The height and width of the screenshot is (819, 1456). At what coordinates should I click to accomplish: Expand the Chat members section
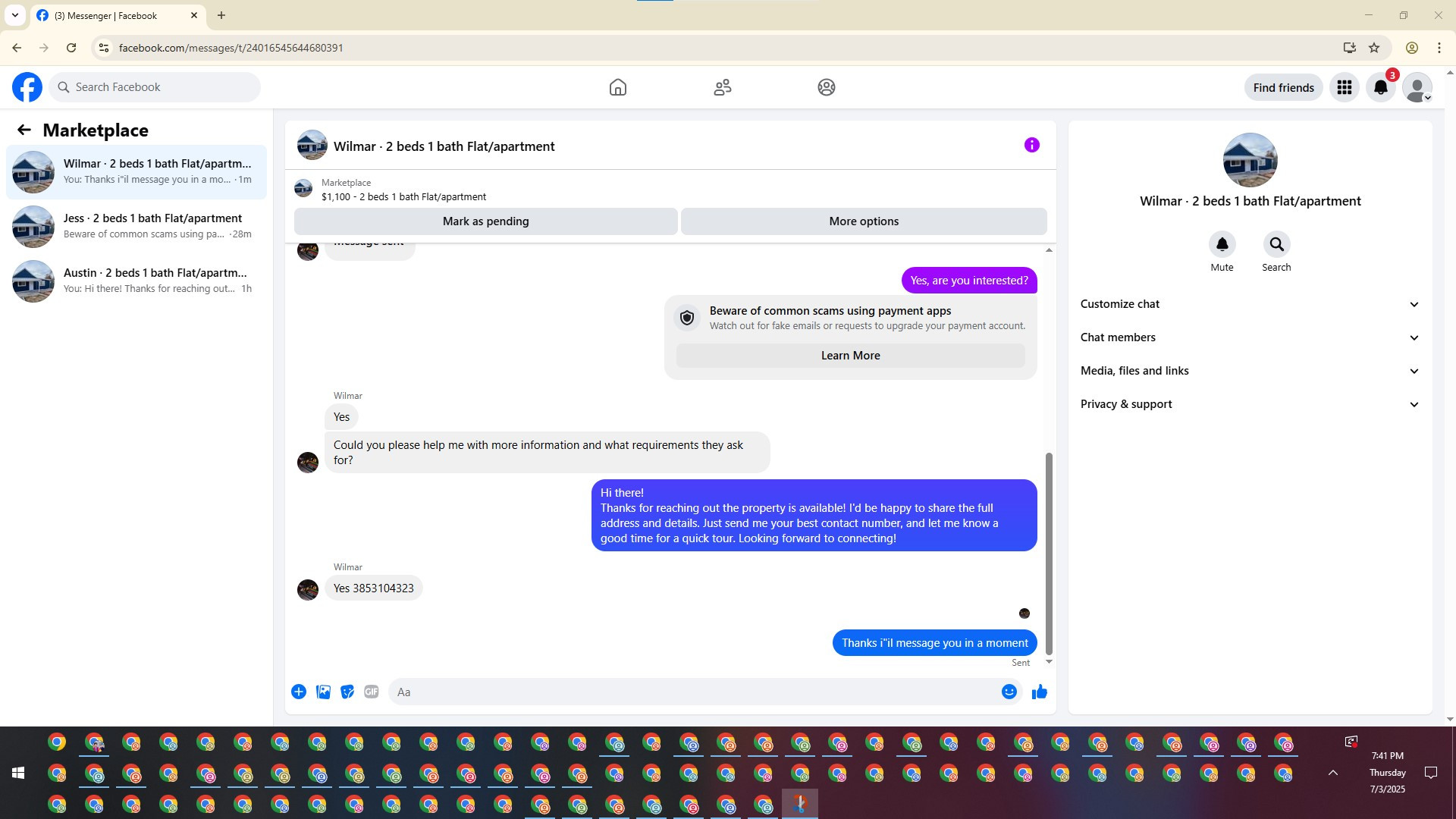[1250, 337]
